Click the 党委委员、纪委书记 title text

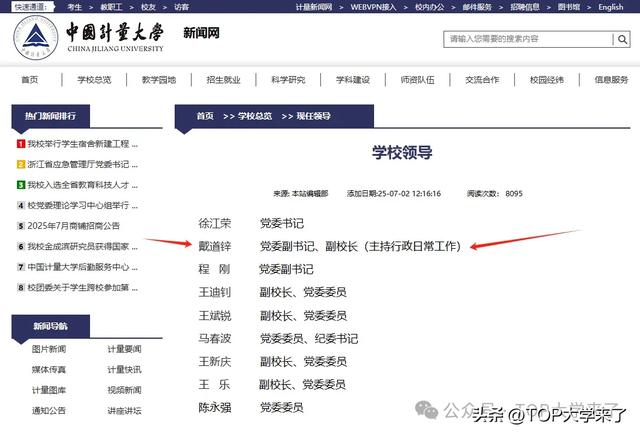pyautogui.click(x=309, y=338)
